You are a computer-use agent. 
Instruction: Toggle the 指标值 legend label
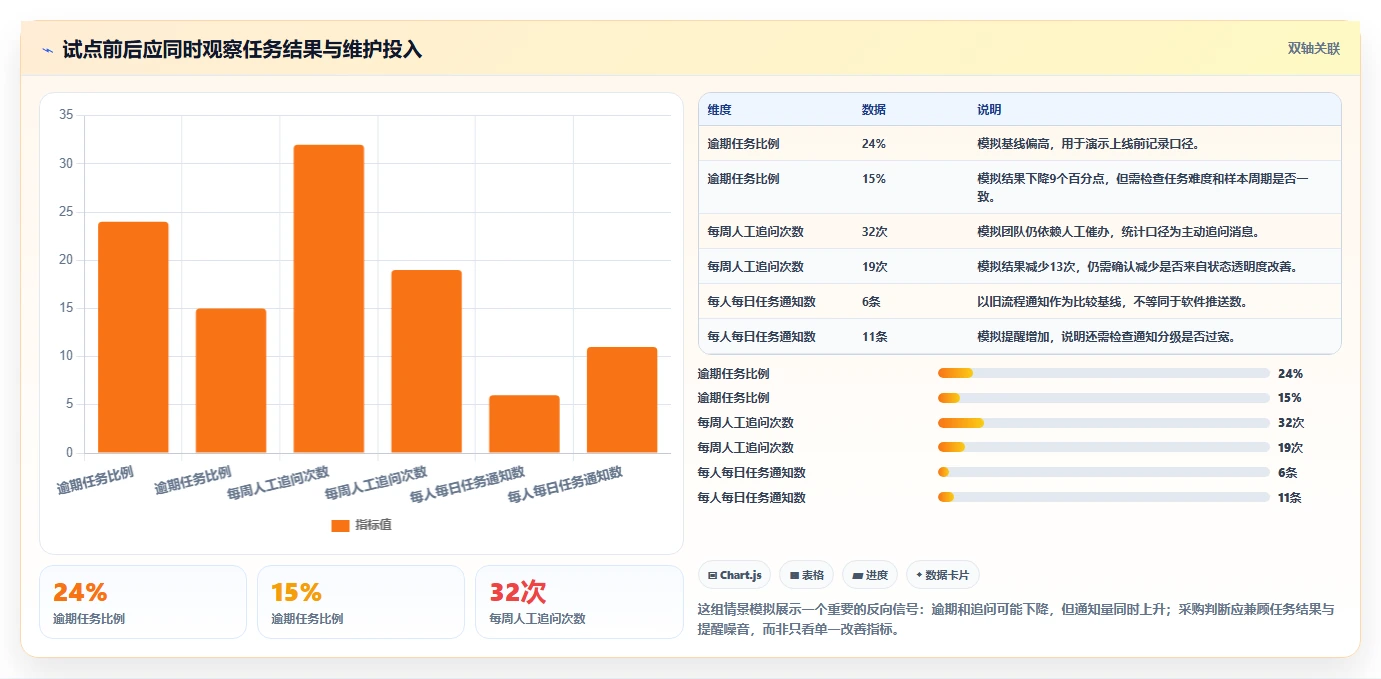pos(373,525)
